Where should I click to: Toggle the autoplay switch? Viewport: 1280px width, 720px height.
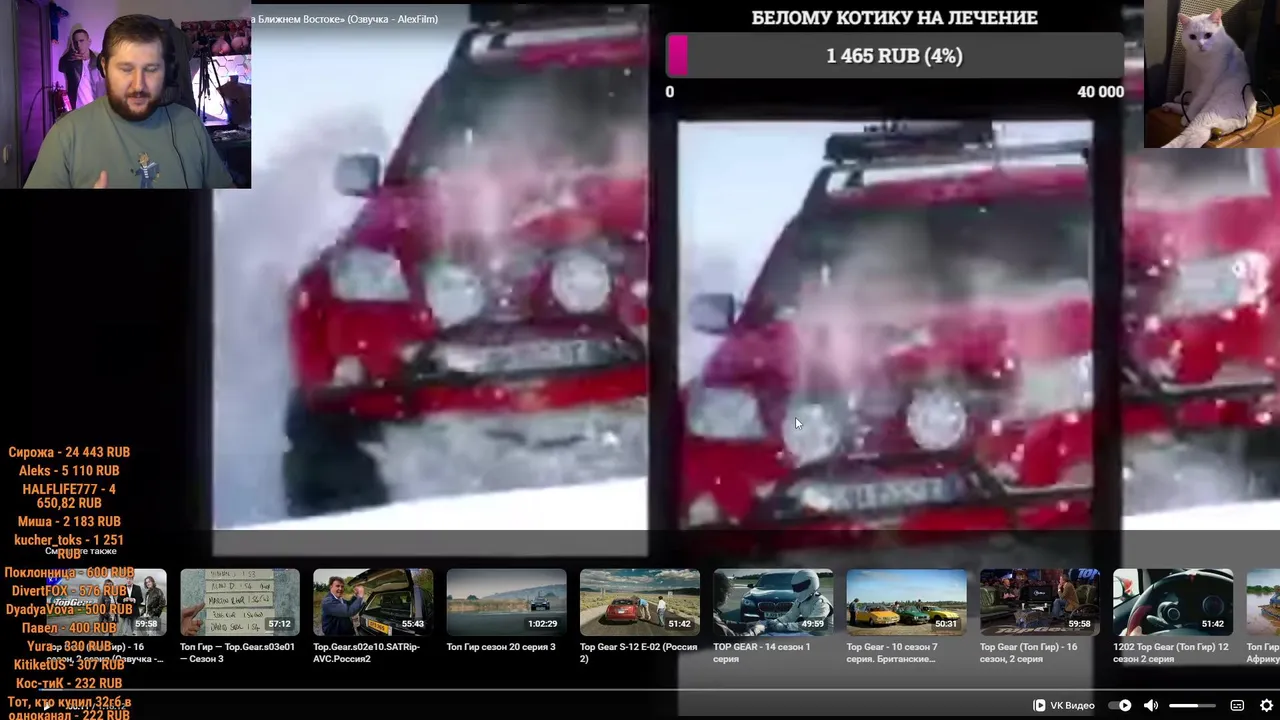click(1120, 705)
